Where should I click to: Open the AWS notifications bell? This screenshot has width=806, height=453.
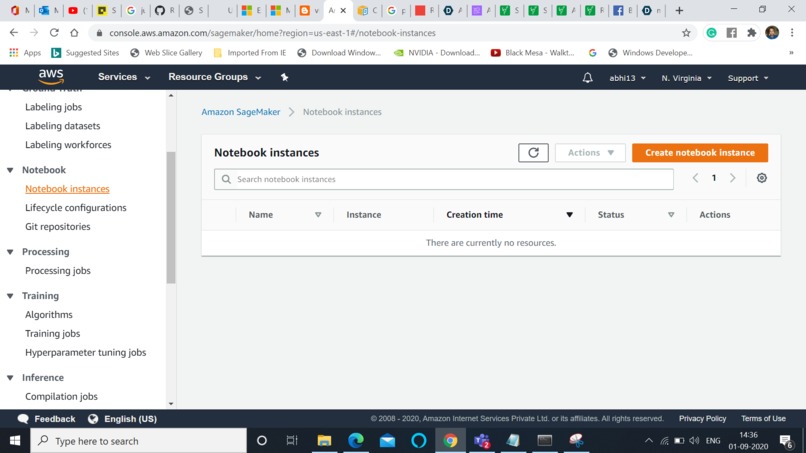[x=588, y=78]
